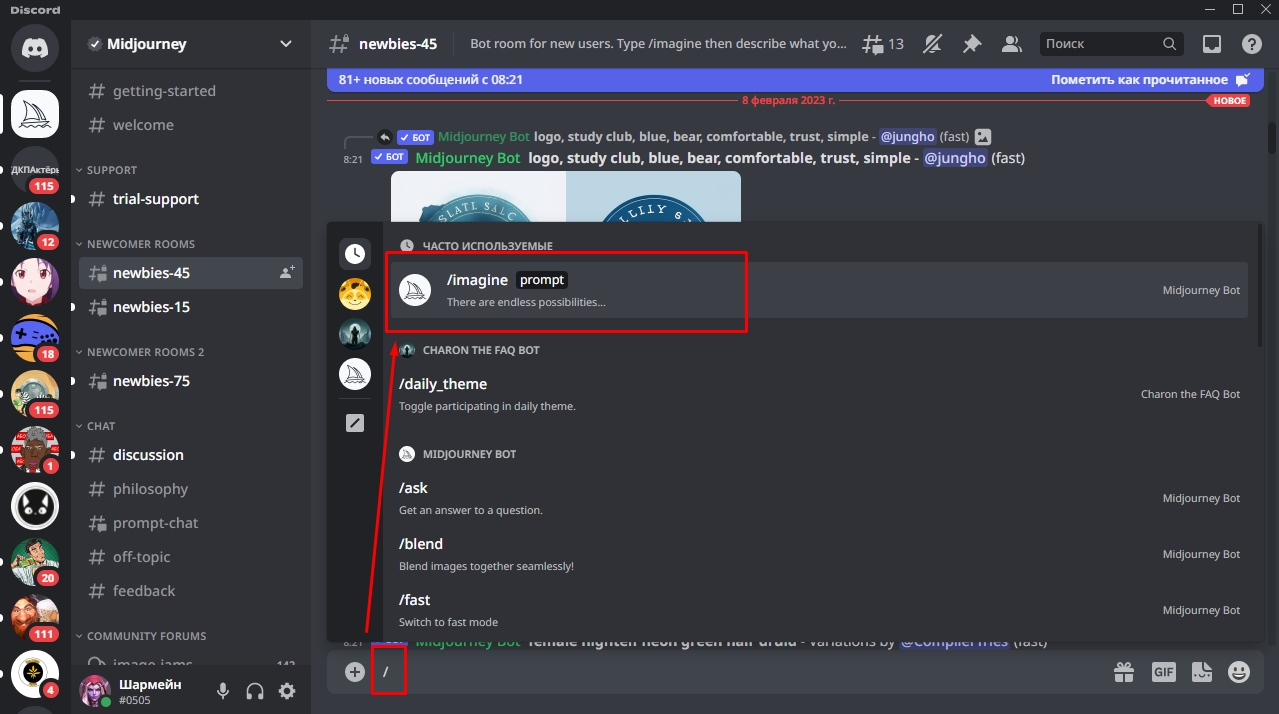Select the /imagine prompt command
This screenshot has width=1279, height=714.
(x=819, y=290)
